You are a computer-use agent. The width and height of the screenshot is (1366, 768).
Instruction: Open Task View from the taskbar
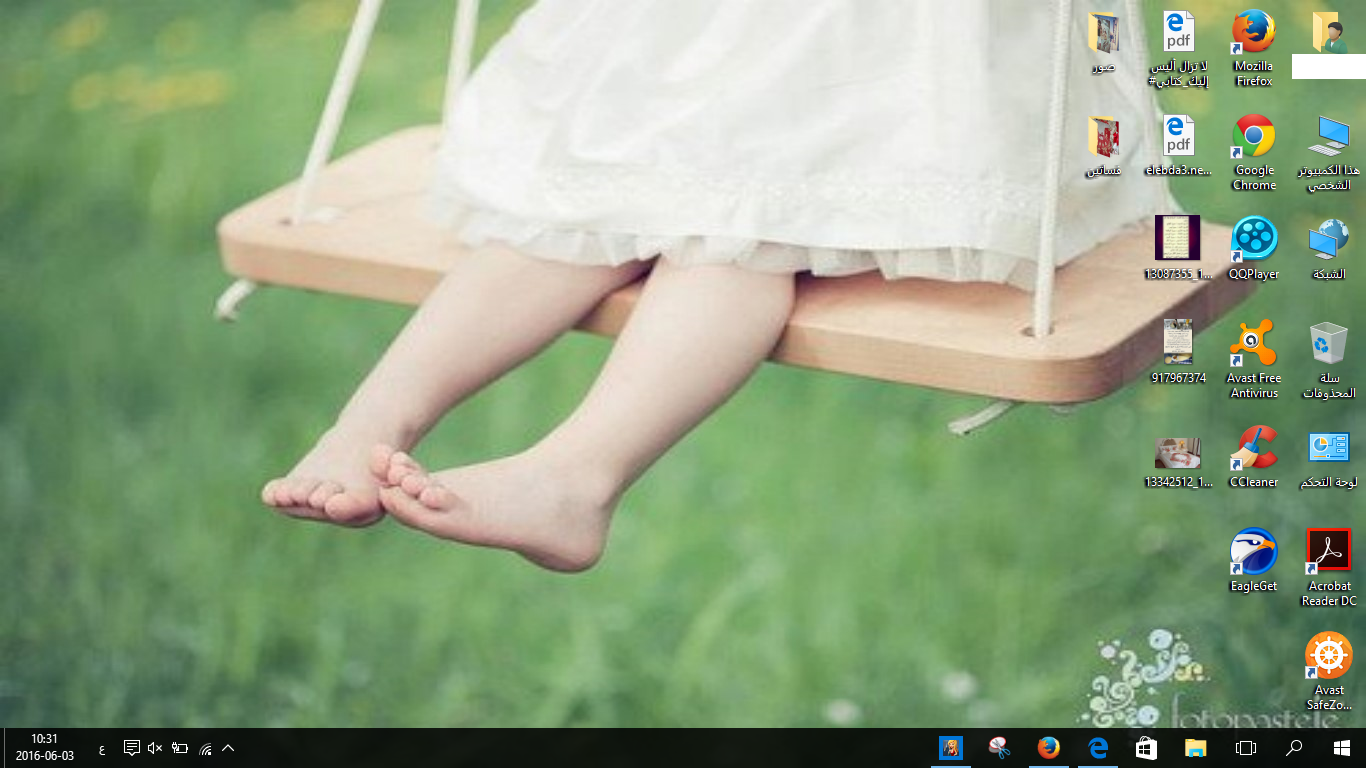click(x=1245, y=748)
